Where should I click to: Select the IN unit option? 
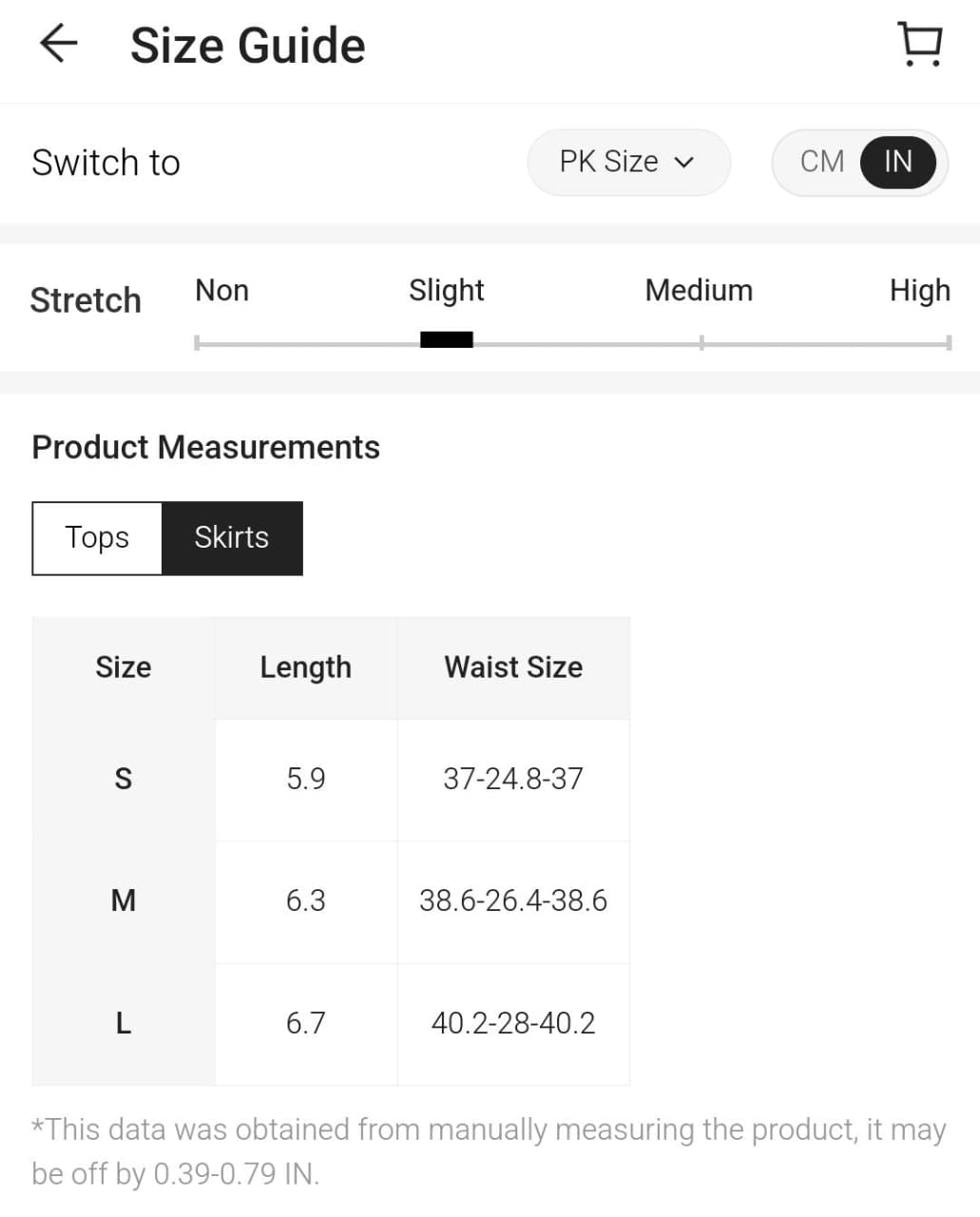897,163
